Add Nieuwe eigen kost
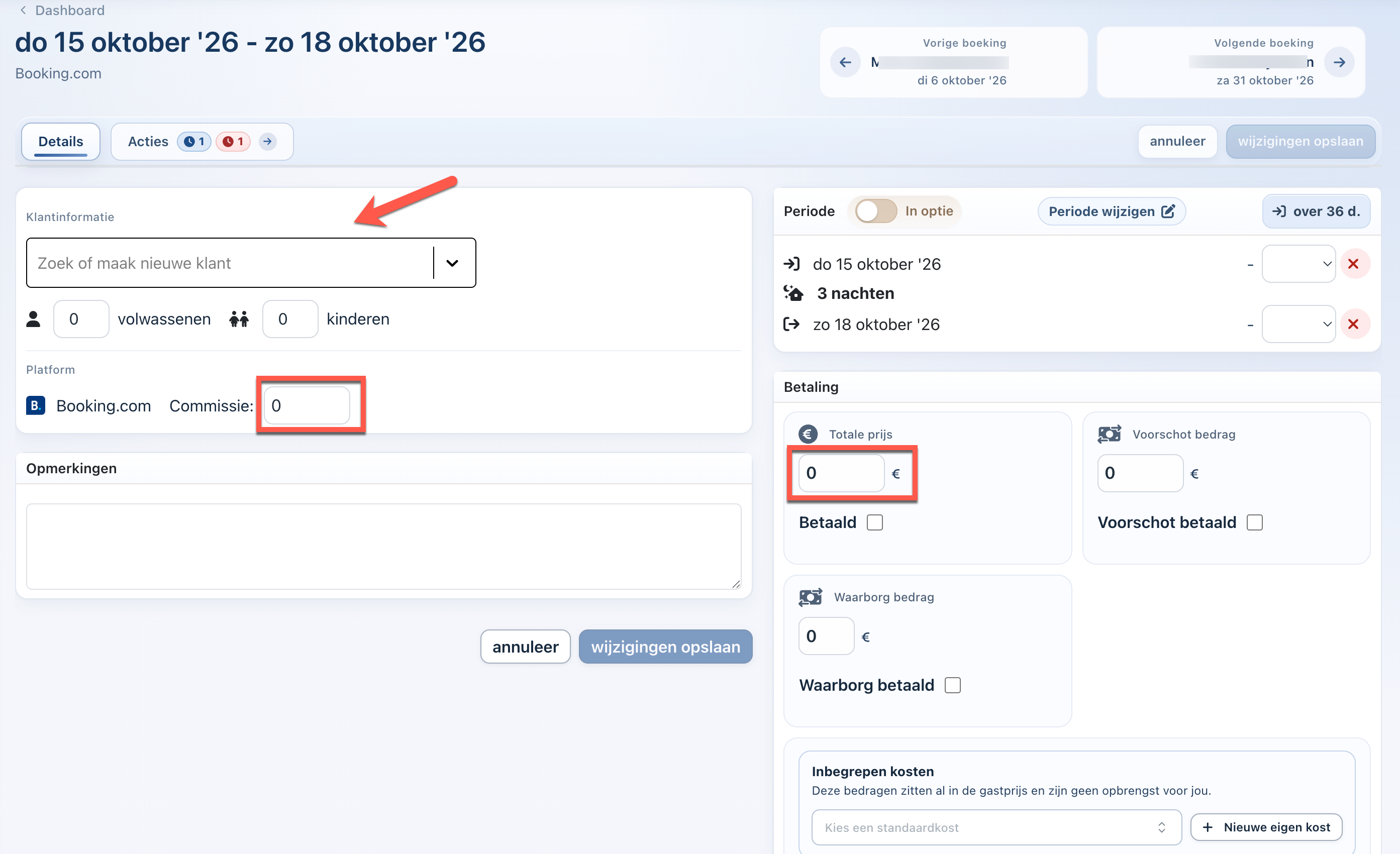 (x=1266, y=827)
